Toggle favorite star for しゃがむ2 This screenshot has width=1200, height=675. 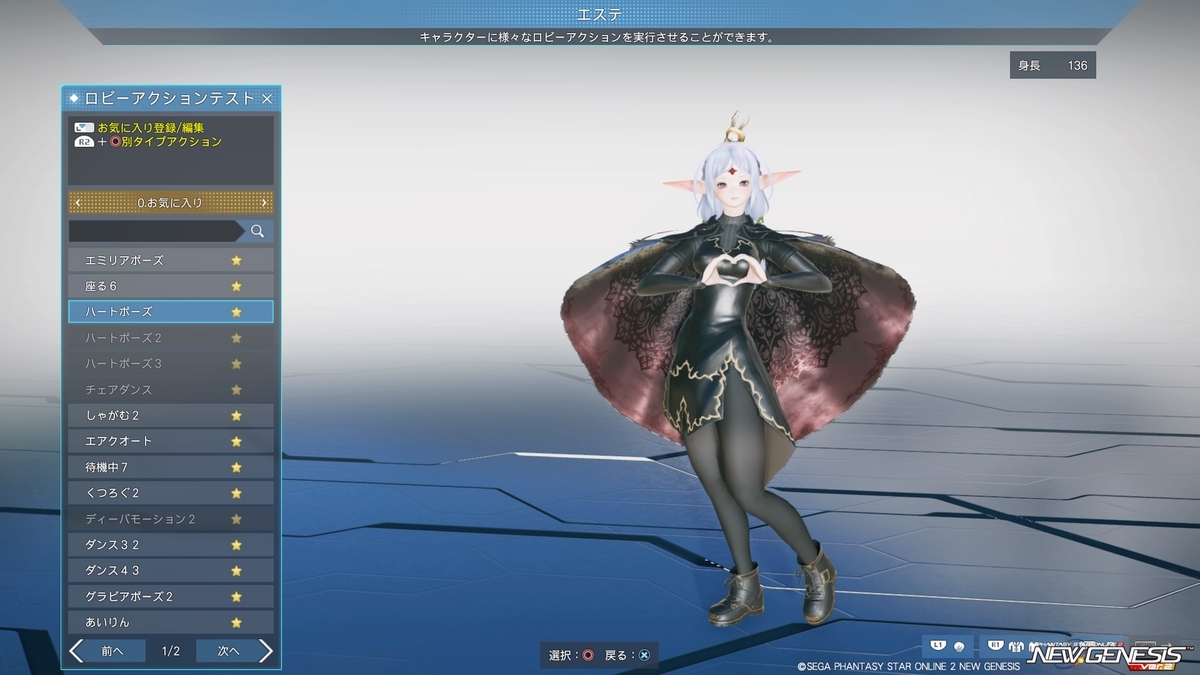click(237, 415)
